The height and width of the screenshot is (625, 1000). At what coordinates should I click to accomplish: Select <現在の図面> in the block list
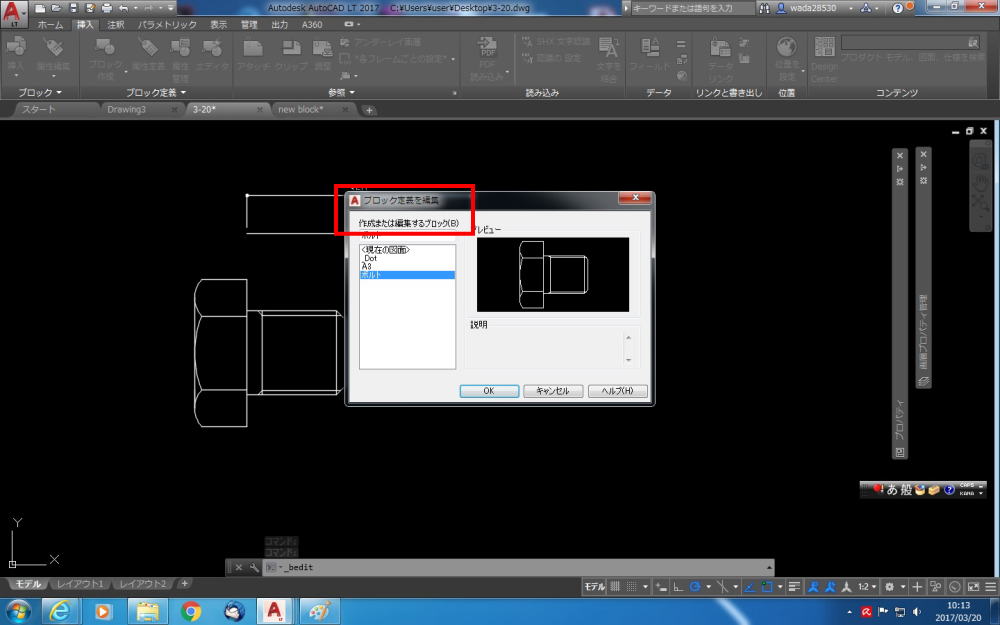[407, 250]
